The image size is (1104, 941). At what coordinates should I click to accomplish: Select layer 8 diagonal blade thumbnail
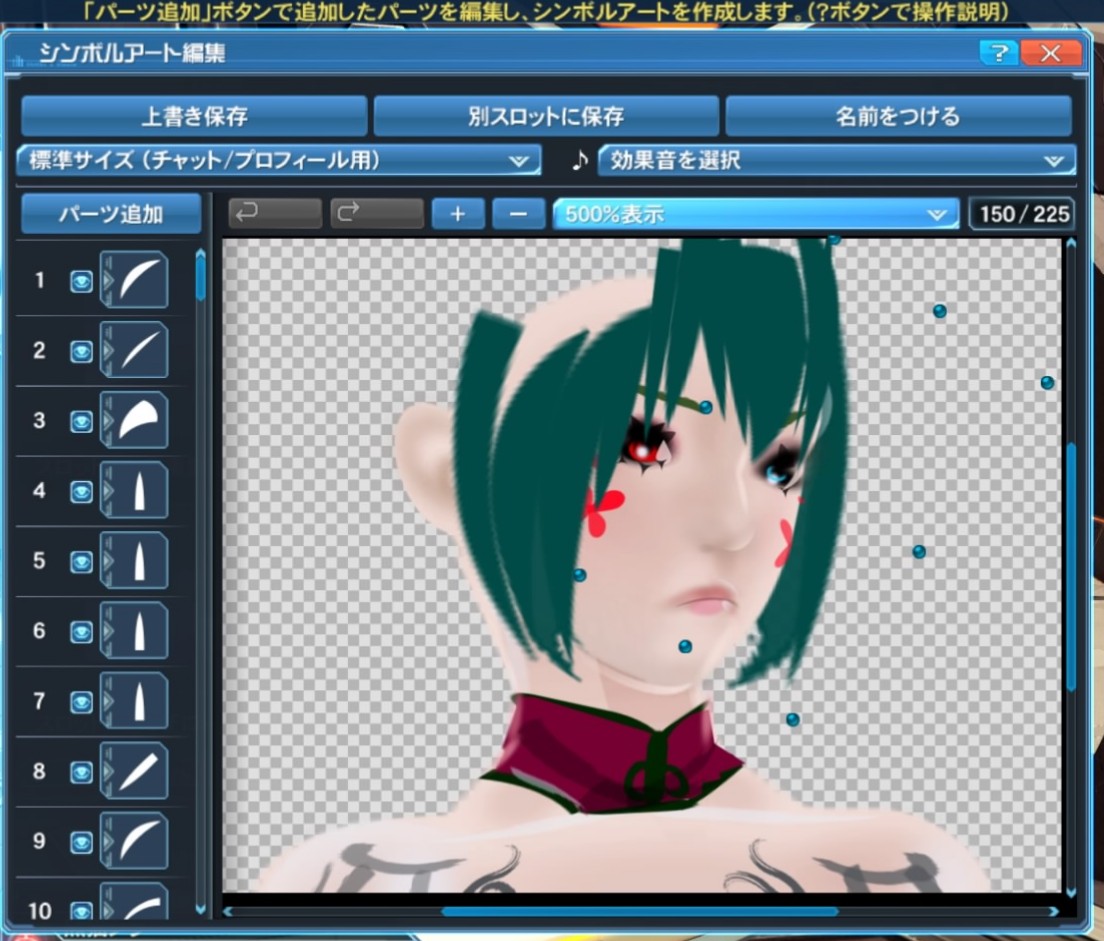[x=134, y=770]
